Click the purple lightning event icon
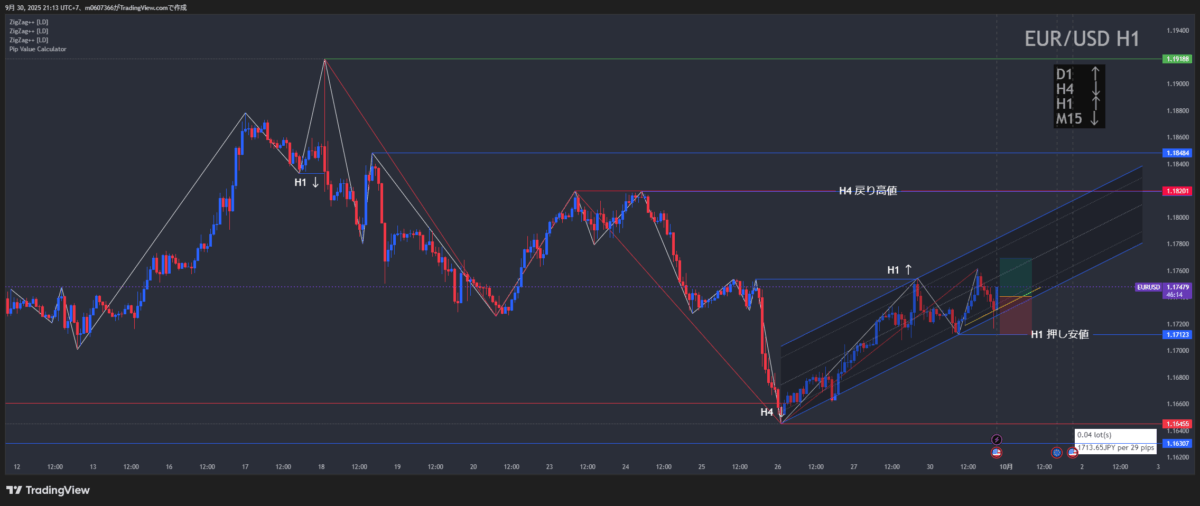 point(996,439)
